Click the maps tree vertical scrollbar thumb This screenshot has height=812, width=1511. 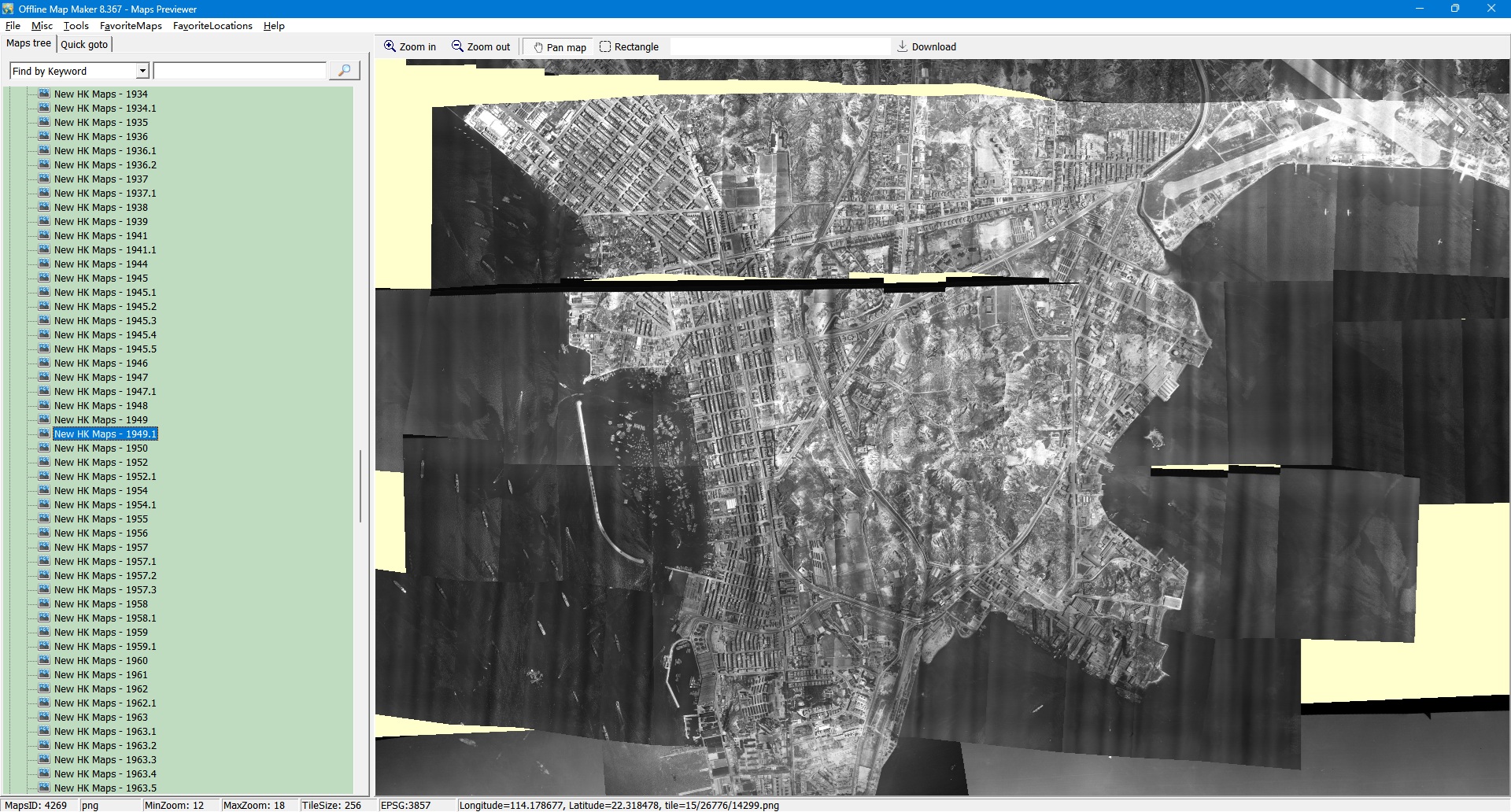point(360,485)
